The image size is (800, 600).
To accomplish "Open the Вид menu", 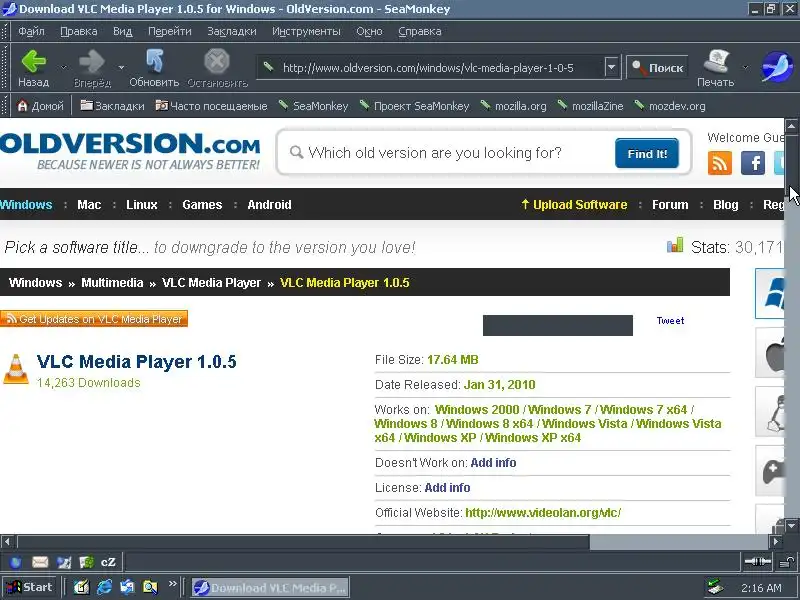I will (122, 31).
